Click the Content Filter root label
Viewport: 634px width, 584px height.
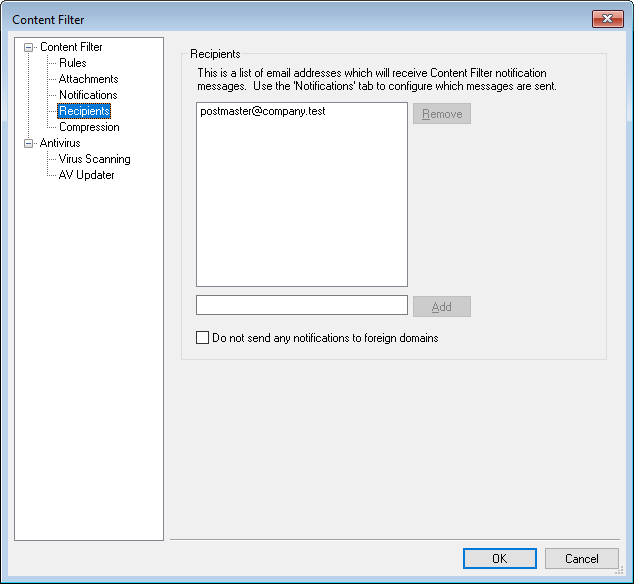click(x=71, y=47)
